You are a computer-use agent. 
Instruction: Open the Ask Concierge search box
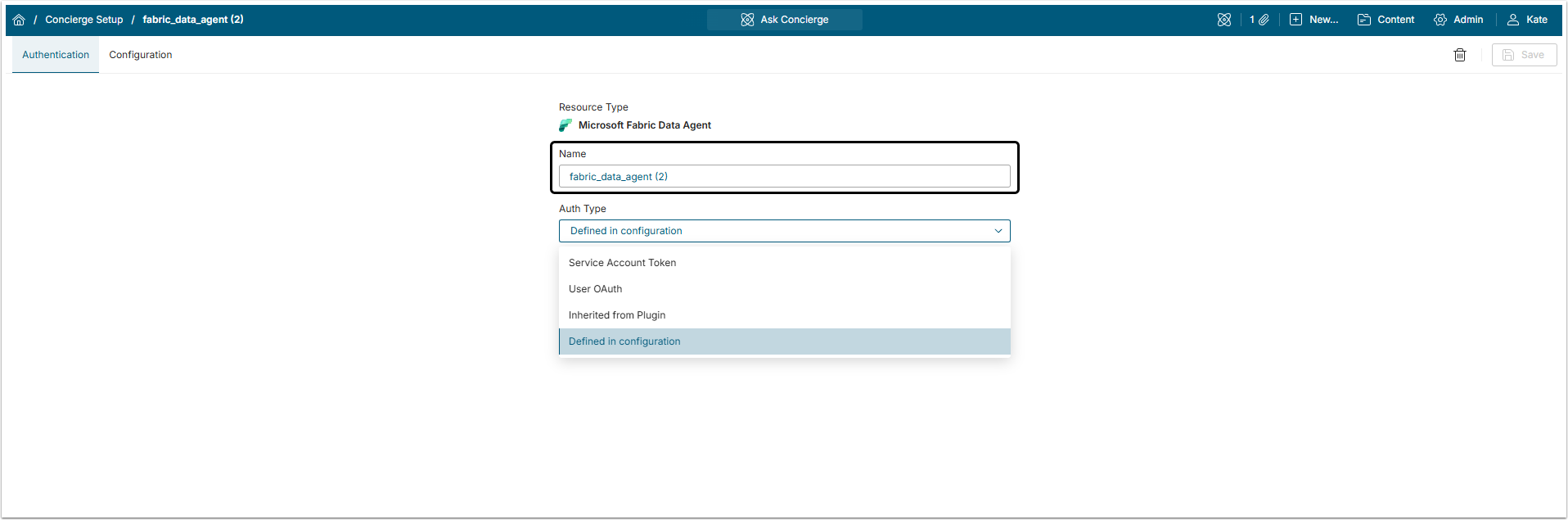click(784, 20)
